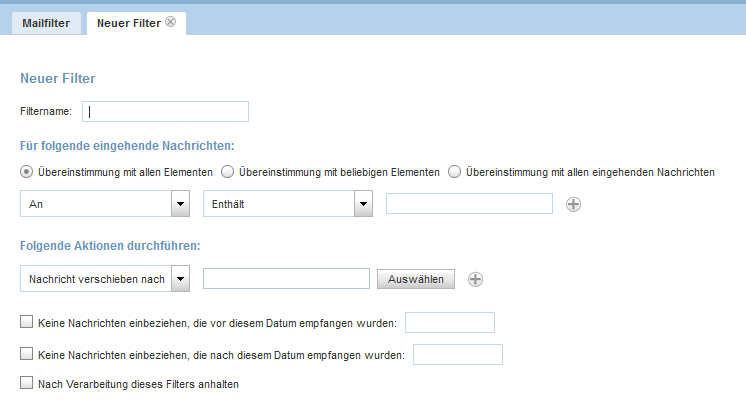Screen dimensions: 746x413
Task: Tick checkbox for messages after date
Action: [27, 354]
